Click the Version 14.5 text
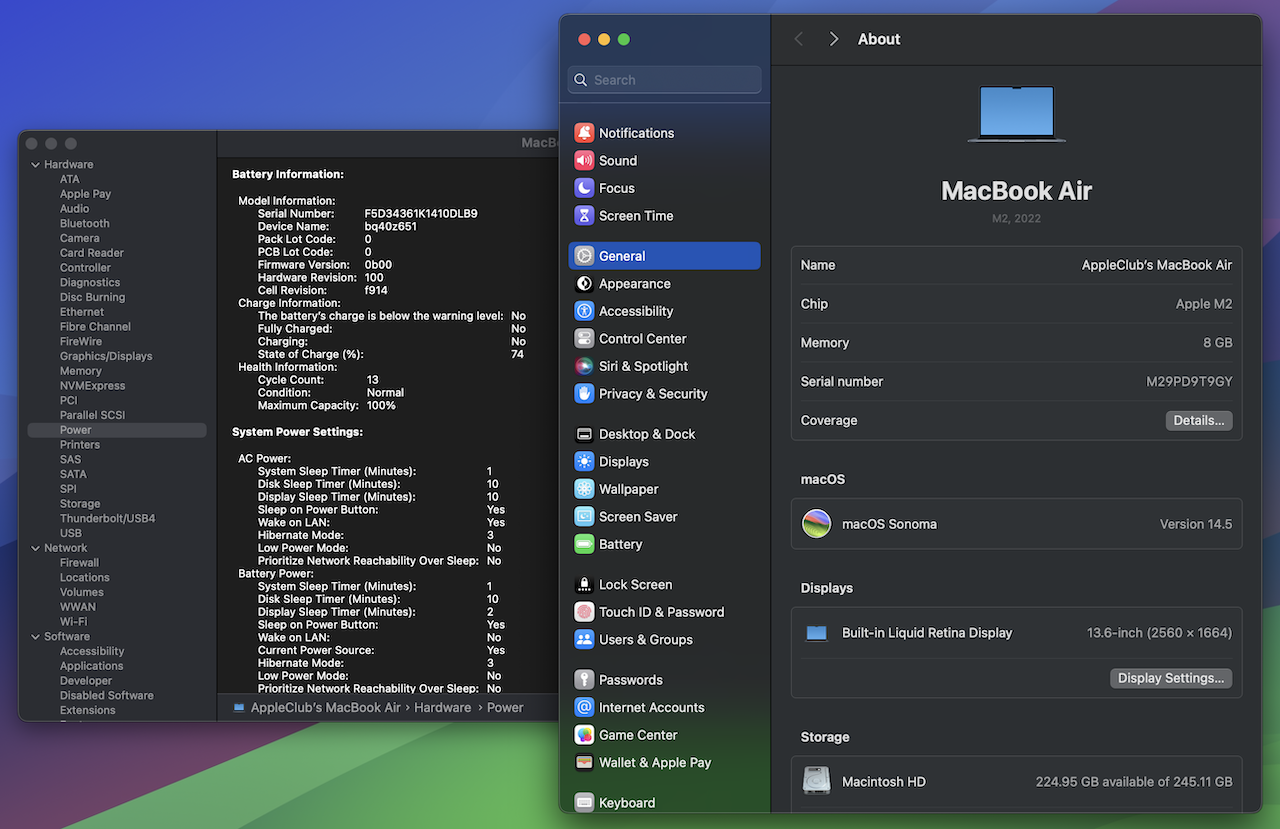 point(1196,524)
